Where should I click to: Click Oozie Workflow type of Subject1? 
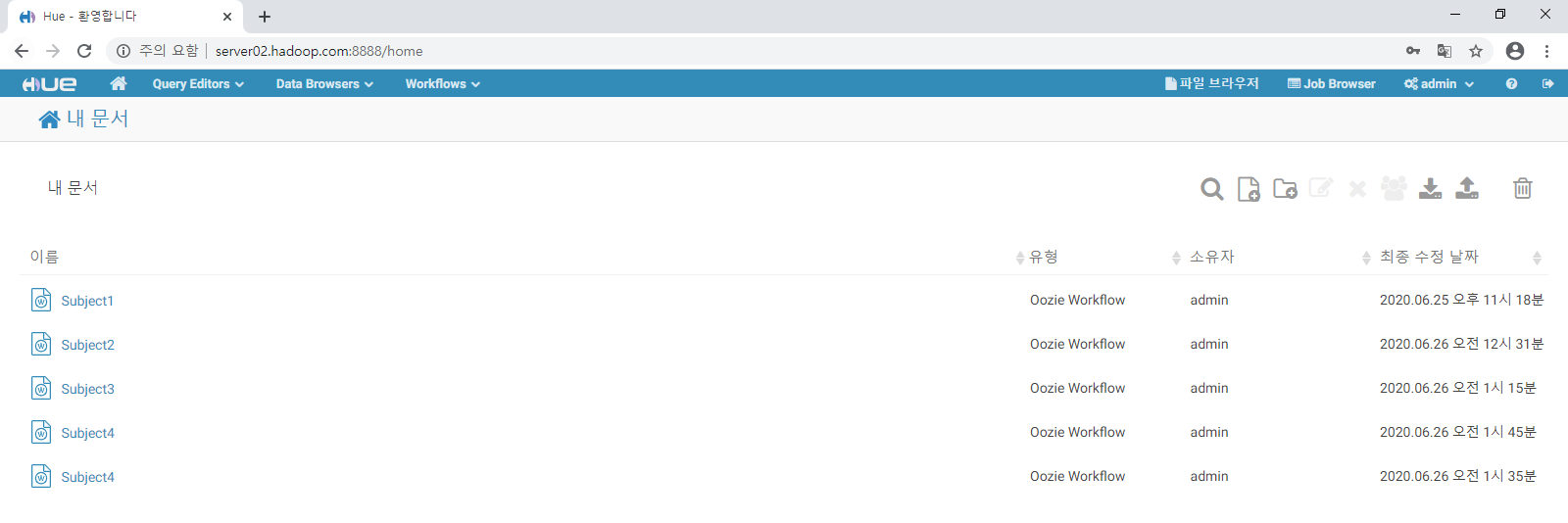tap(1077, 300)
